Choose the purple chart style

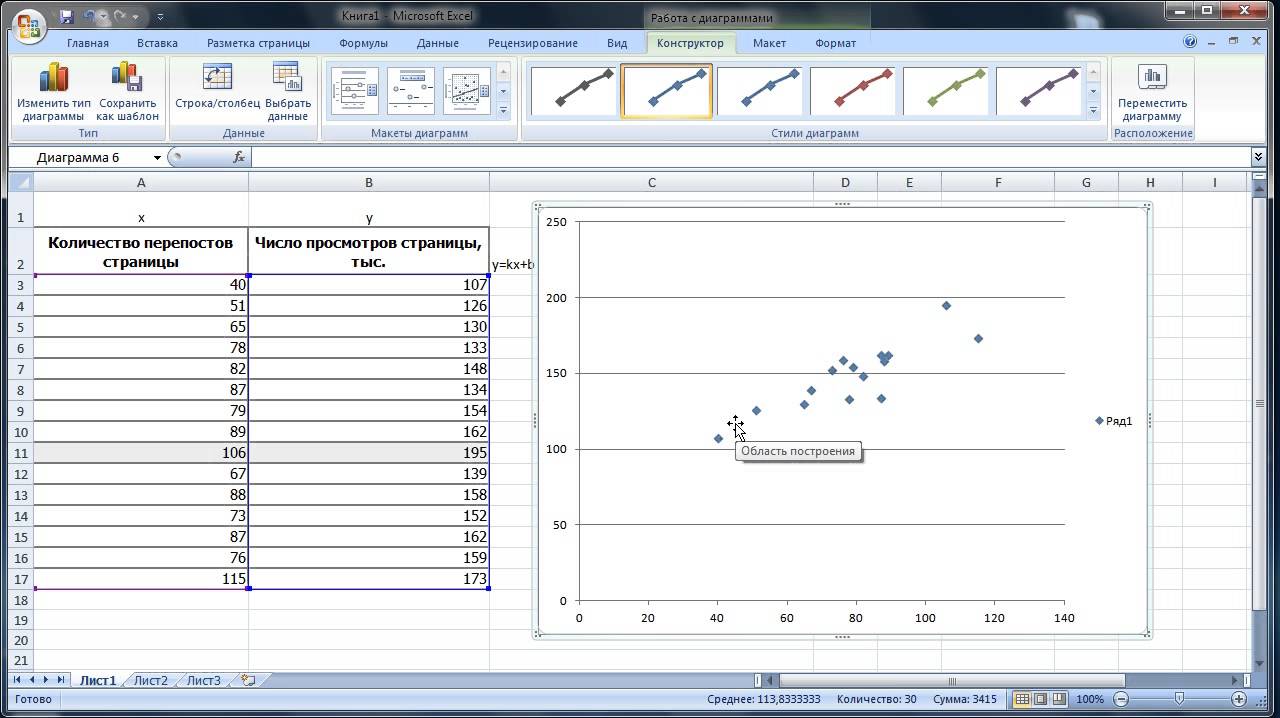coord(1039,91)
